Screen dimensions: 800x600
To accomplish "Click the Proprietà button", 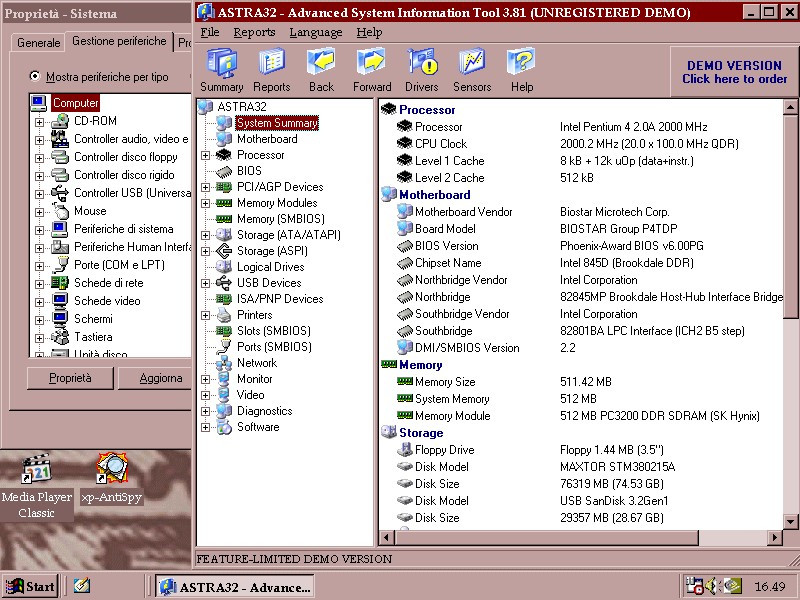I will pyautogui.click(x=70, y=378).
